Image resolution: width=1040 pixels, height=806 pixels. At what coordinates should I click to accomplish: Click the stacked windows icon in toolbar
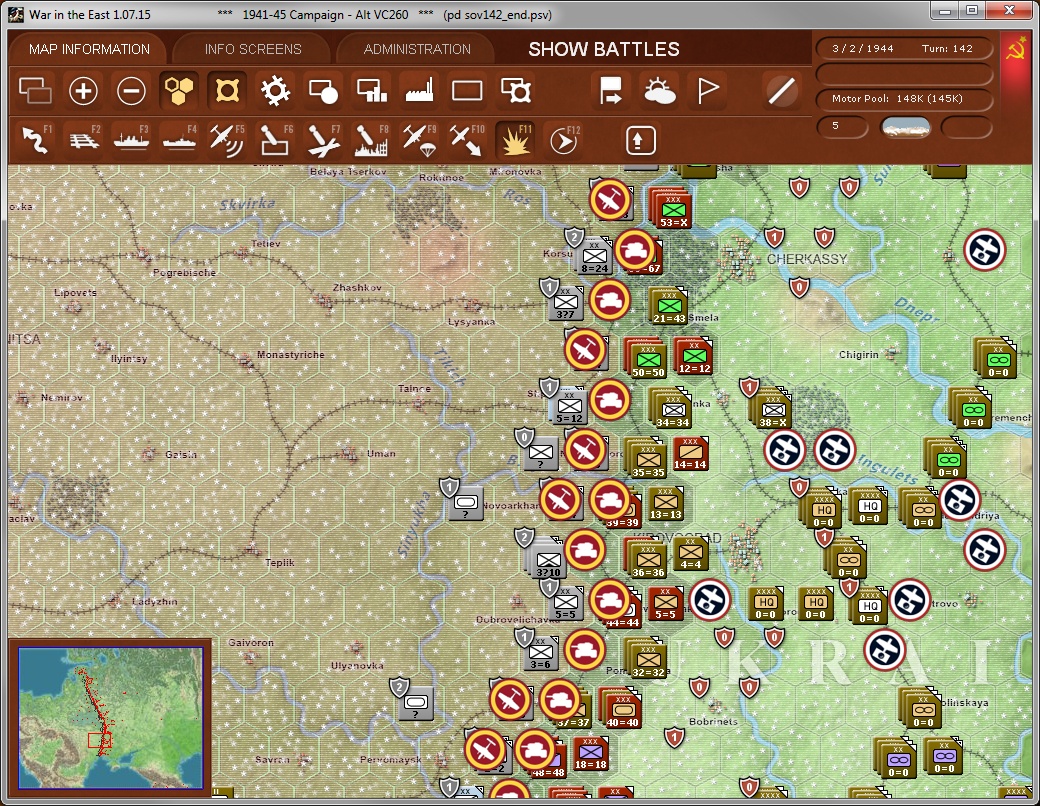(x=35, y=91)
